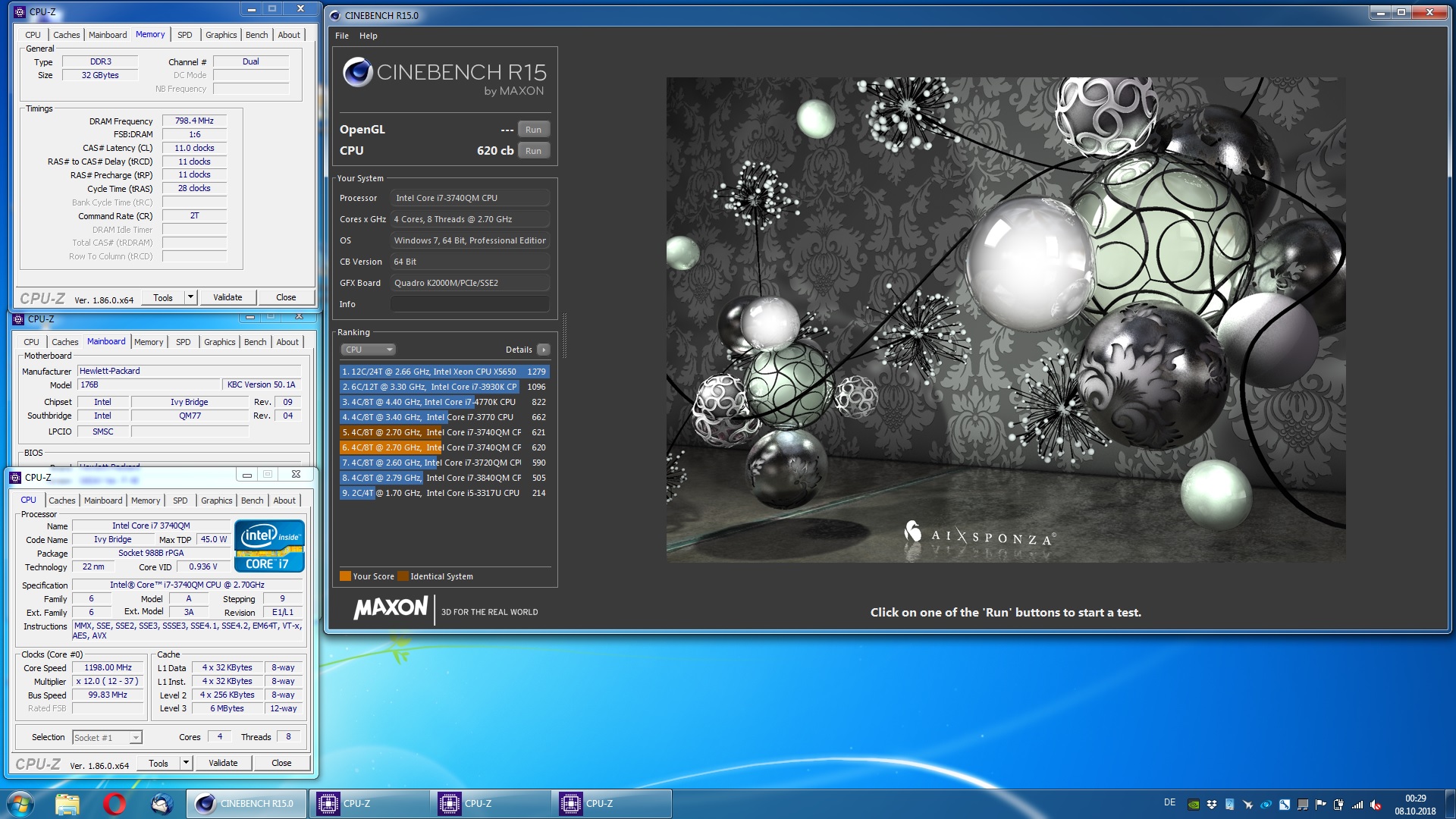Click Tools button in CPU-Z Memory window
This screenshot has height=819, width=1456.
coord(163,297)
